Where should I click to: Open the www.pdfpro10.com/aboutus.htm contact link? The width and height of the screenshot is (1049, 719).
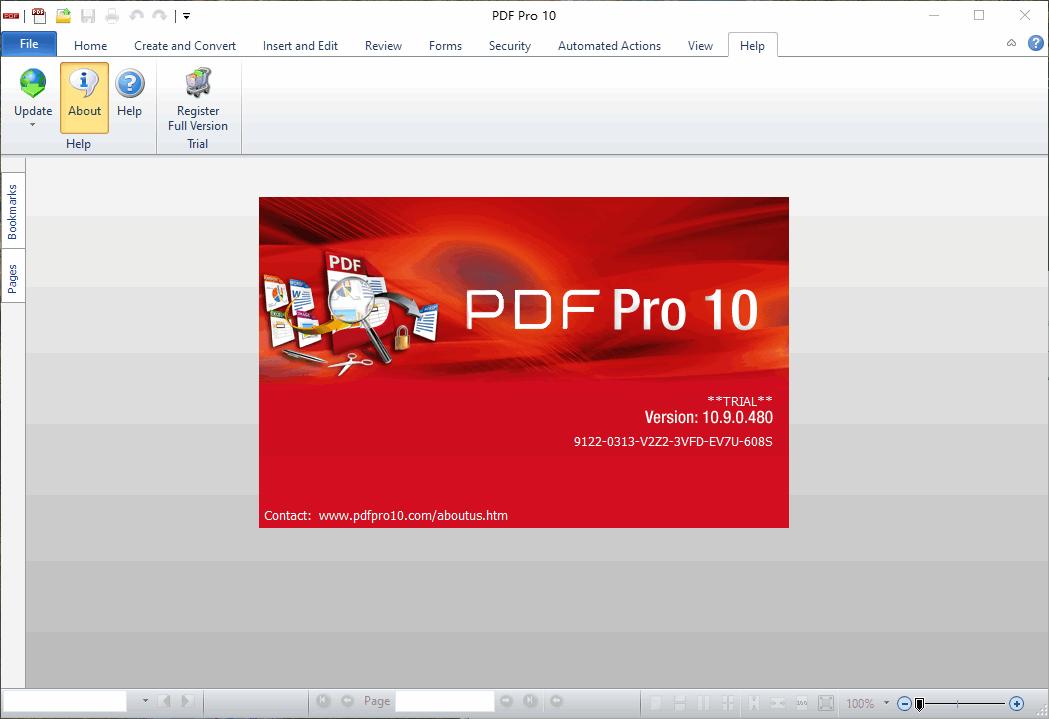(x=413, y=516)
